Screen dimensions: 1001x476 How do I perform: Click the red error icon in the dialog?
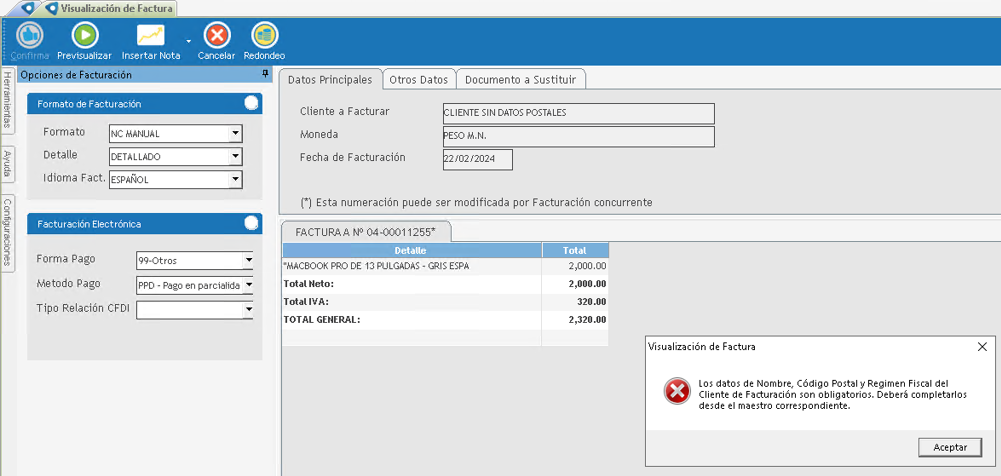pos(677,391)
